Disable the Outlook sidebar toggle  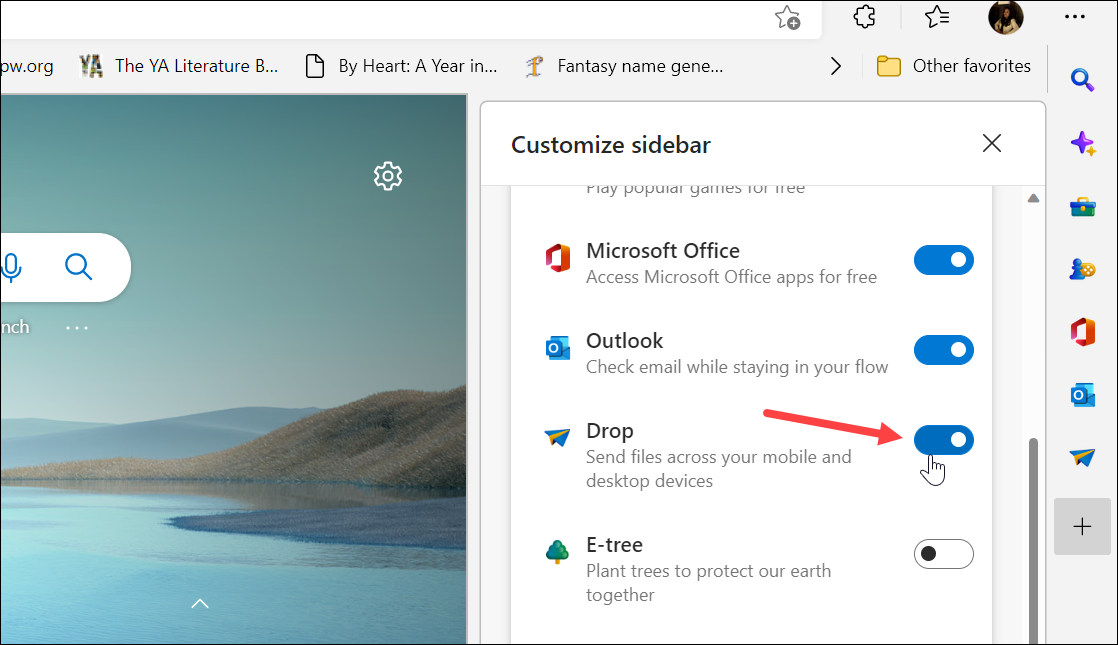click(x=943, y=350)
